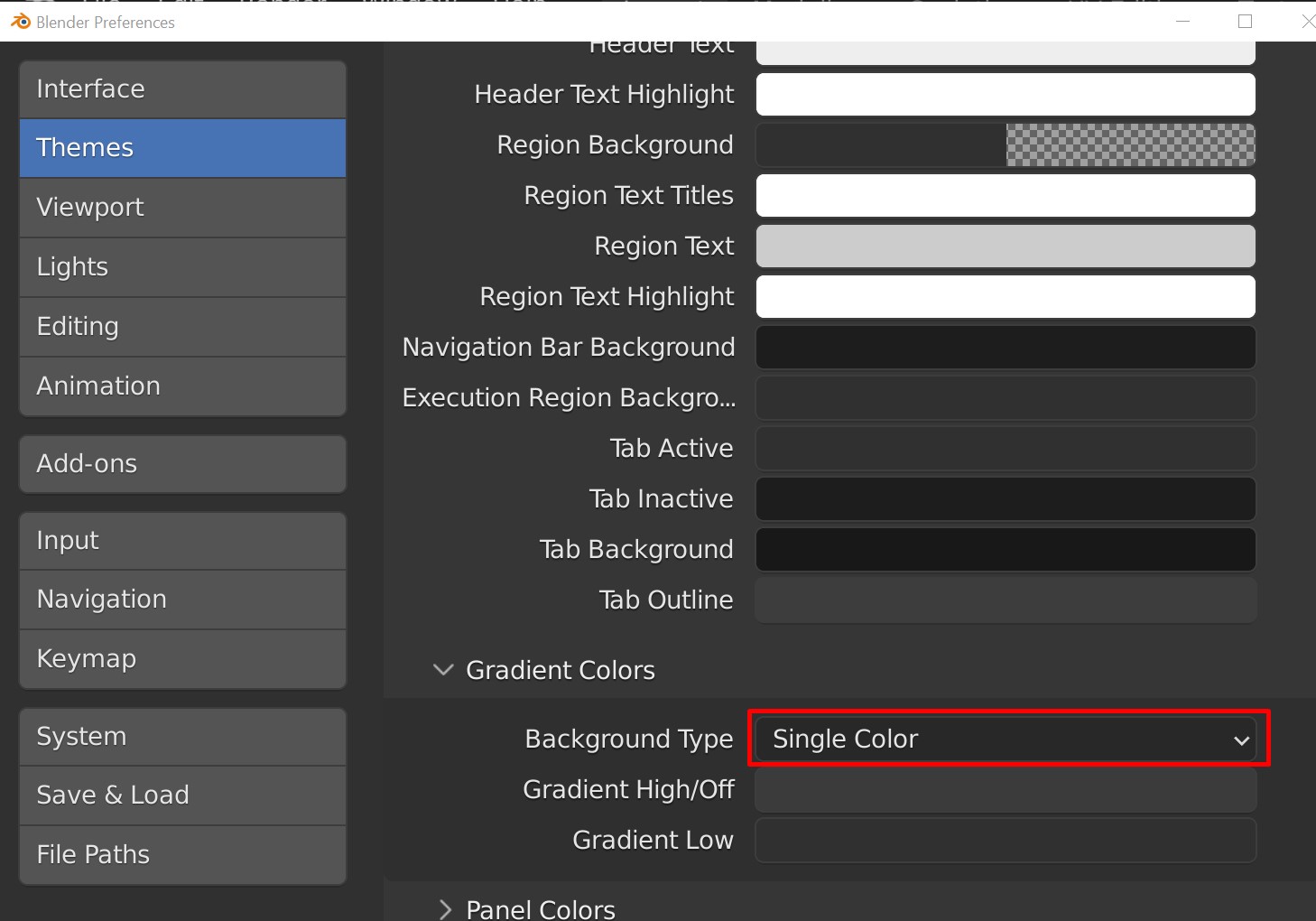The image size is (1316, 921).
Task: Click the Blender logo in title bar
Action: click(x=20, y=22)
